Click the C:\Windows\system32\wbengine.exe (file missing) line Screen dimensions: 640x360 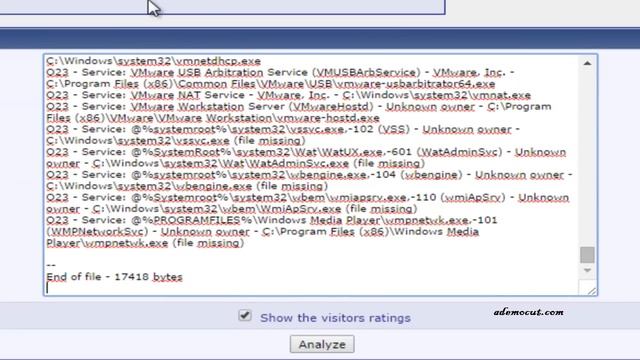[x=187, y=187]
